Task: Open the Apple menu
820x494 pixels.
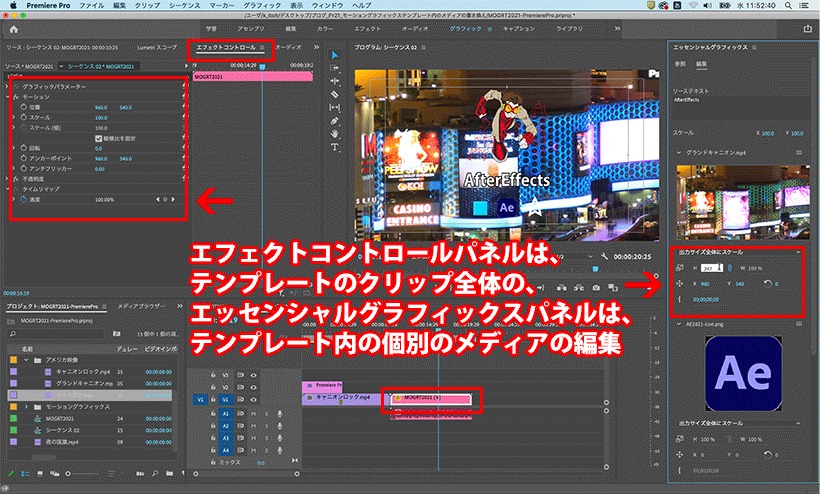Action: (x=14, y=5)
